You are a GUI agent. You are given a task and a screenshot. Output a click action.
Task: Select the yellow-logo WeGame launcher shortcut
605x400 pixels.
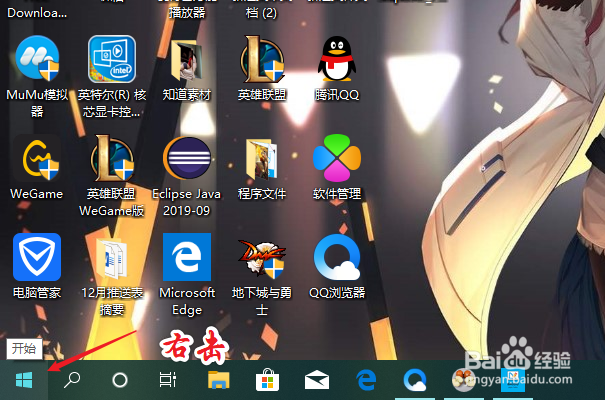tap(37, 158)
